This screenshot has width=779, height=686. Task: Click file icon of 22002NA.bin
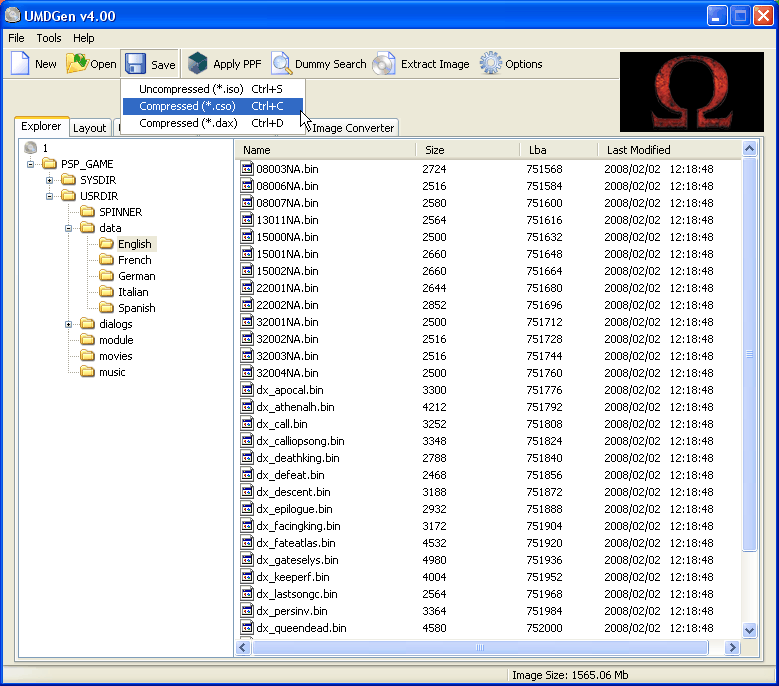point(247,305)
